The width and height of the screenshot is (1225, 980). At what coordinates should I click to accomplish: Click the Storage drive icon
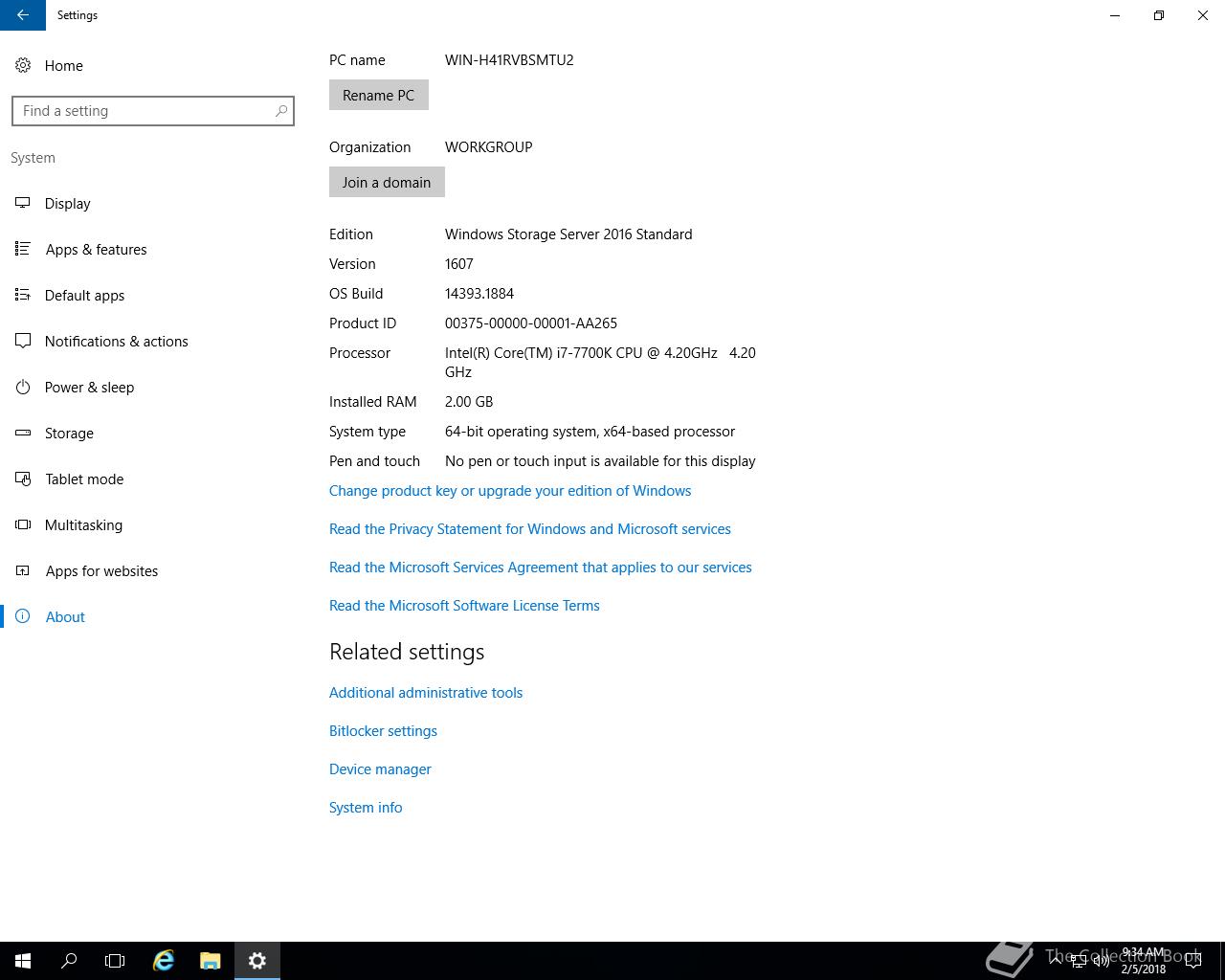click(23, 433)
